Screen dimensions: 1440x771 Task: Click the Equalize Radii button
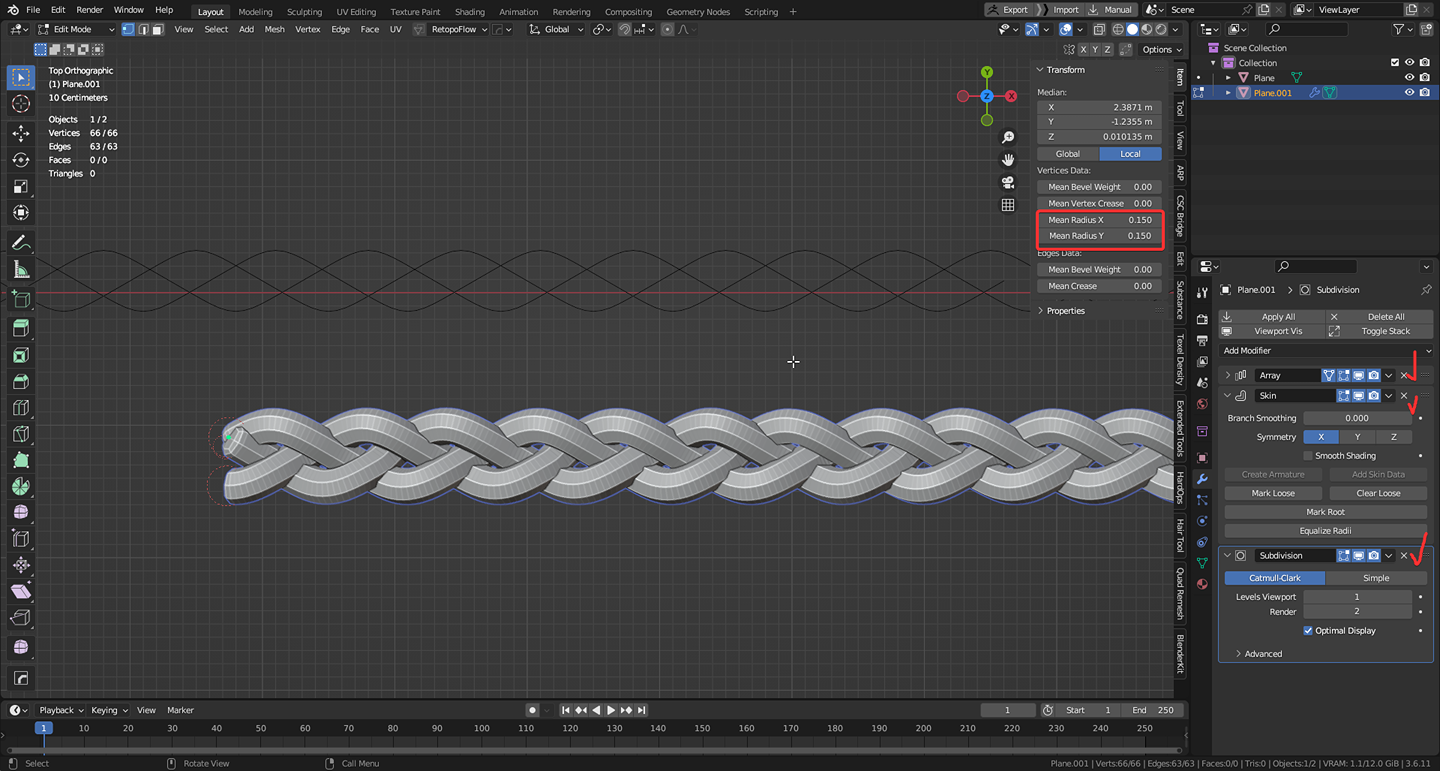tap(1325, 531)
